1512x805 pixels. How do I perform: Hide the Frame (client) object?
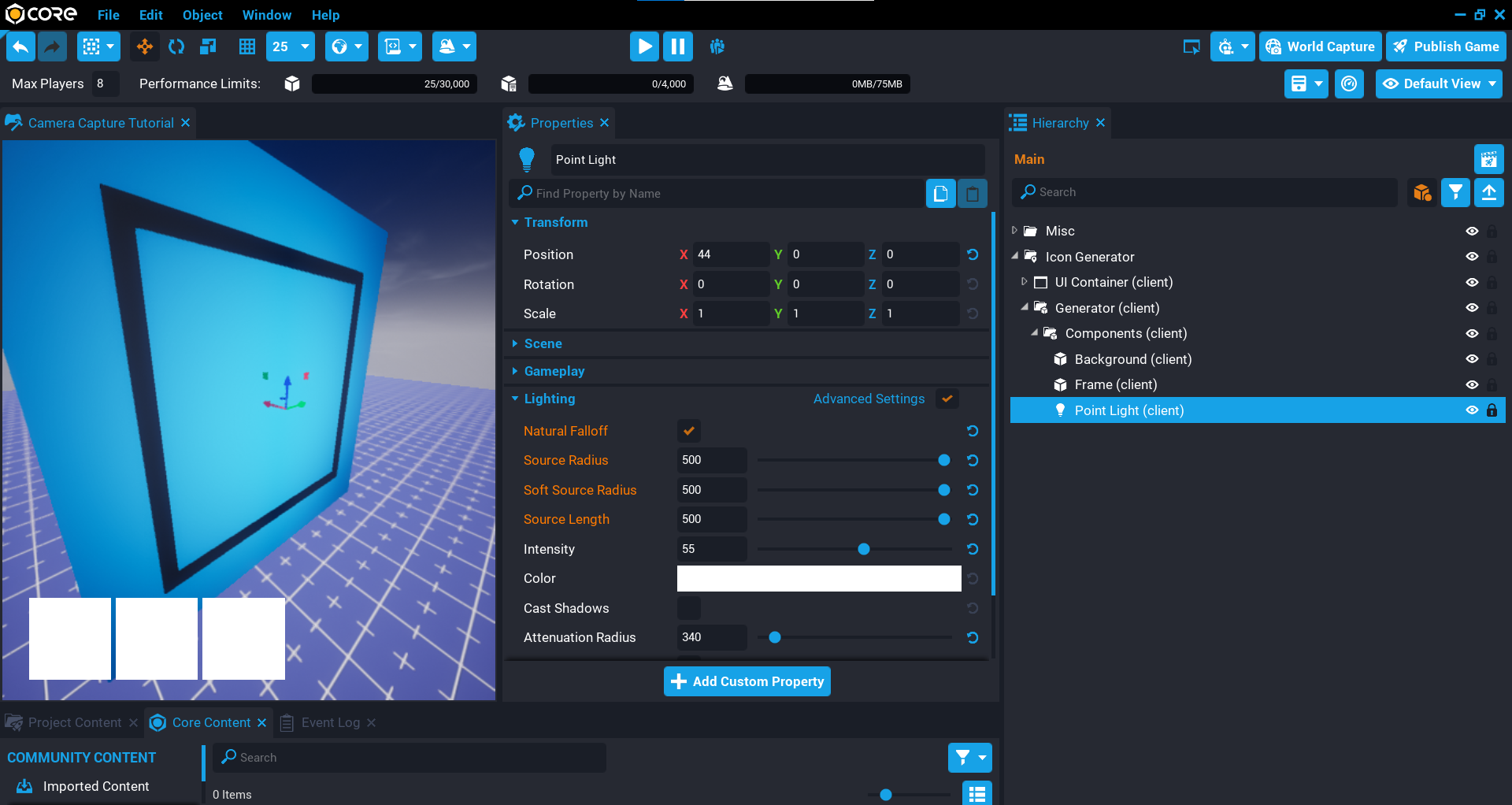[x=1471, y=385]
